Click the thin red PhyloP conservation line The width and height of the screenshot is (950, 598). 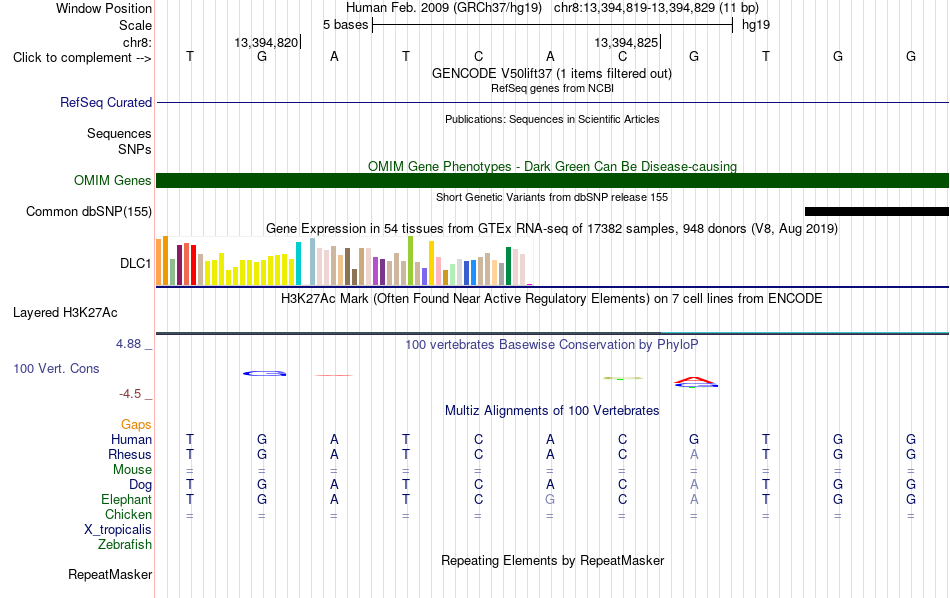pyautogui.click(x=334, y=376)
